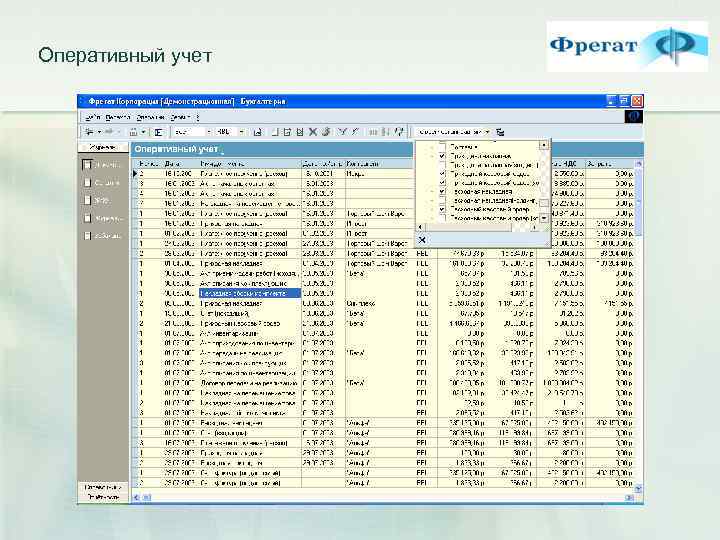Toggle the topmost unchecked checkbox in filter list
Screen dimensions: 720x540
coord(442,147)
